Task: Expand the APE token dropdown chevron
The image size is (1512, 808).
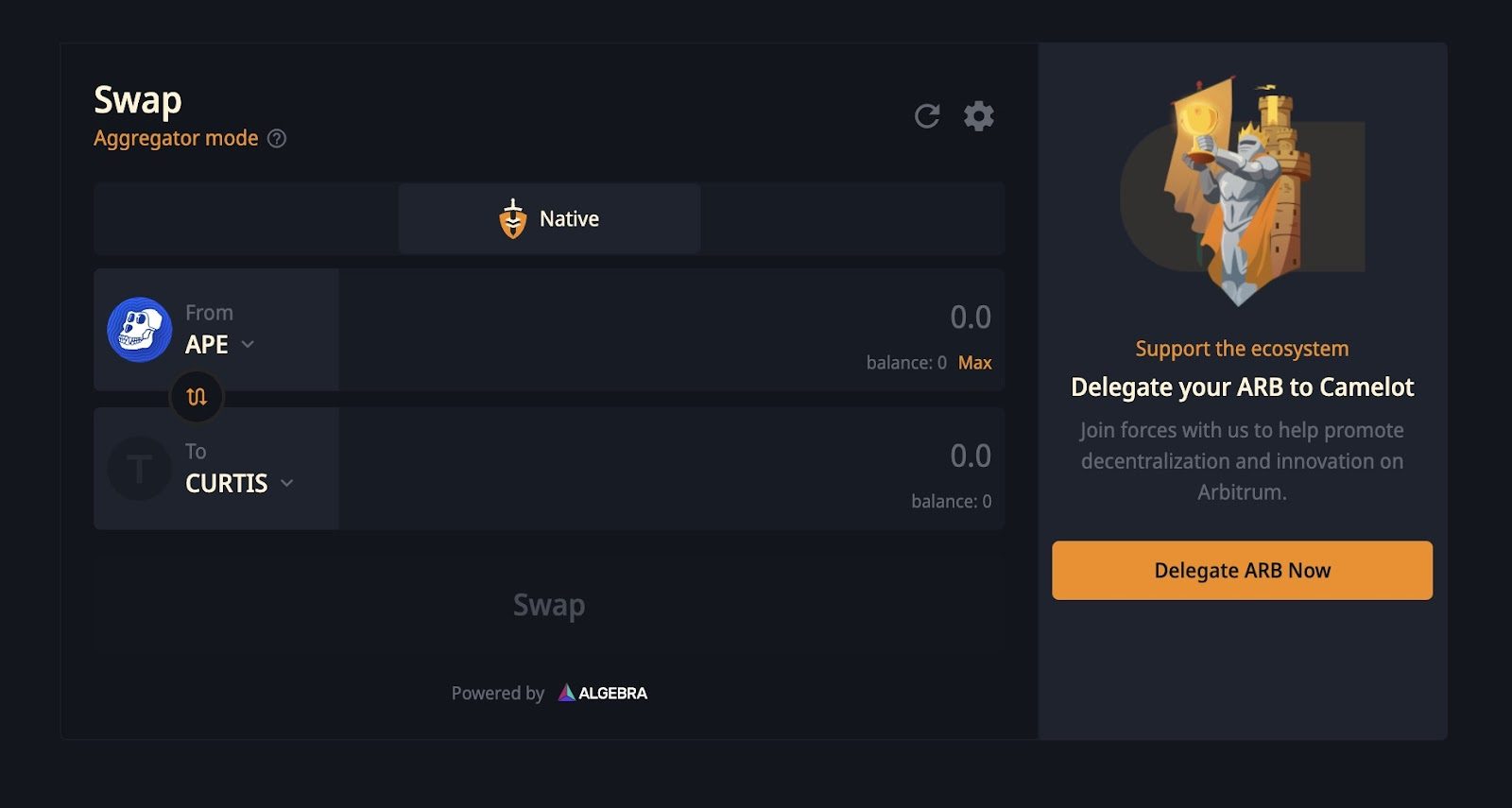Action: pyautogui.click(x=248, y=345)
